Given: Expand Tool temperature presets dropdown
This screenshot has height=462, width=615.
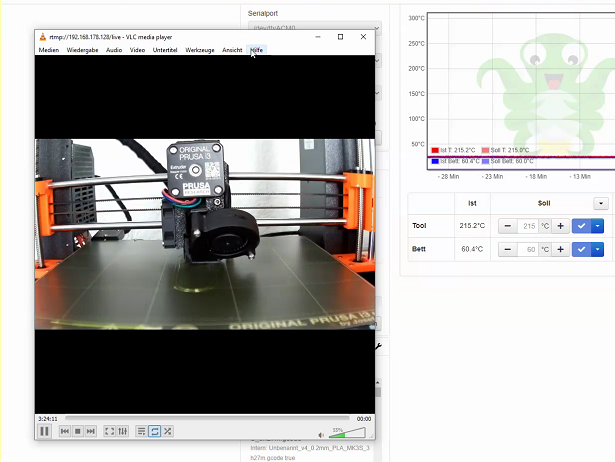Looking at the screenshot, I should [x=597, y=226].
